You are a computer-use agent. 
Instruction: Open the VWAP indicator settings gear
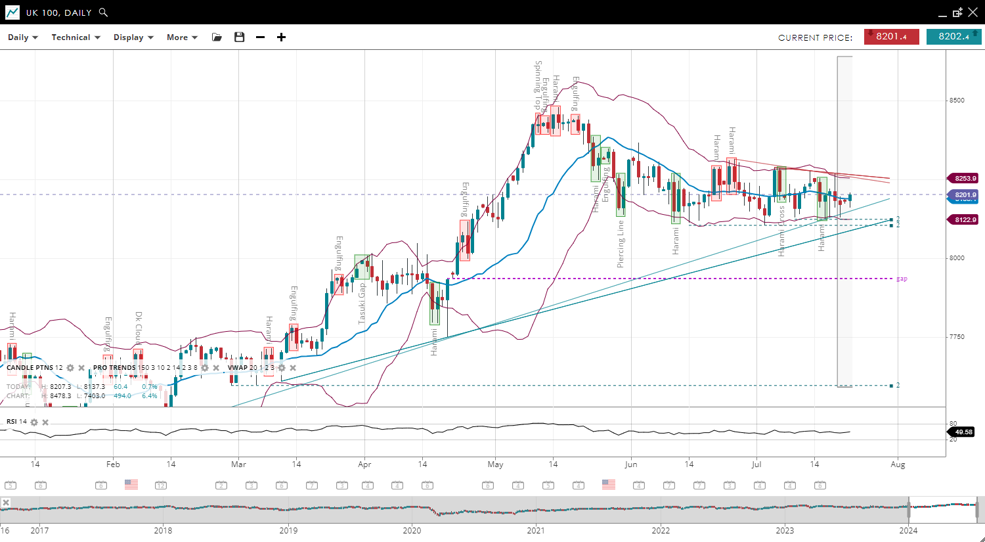[281, 368]
